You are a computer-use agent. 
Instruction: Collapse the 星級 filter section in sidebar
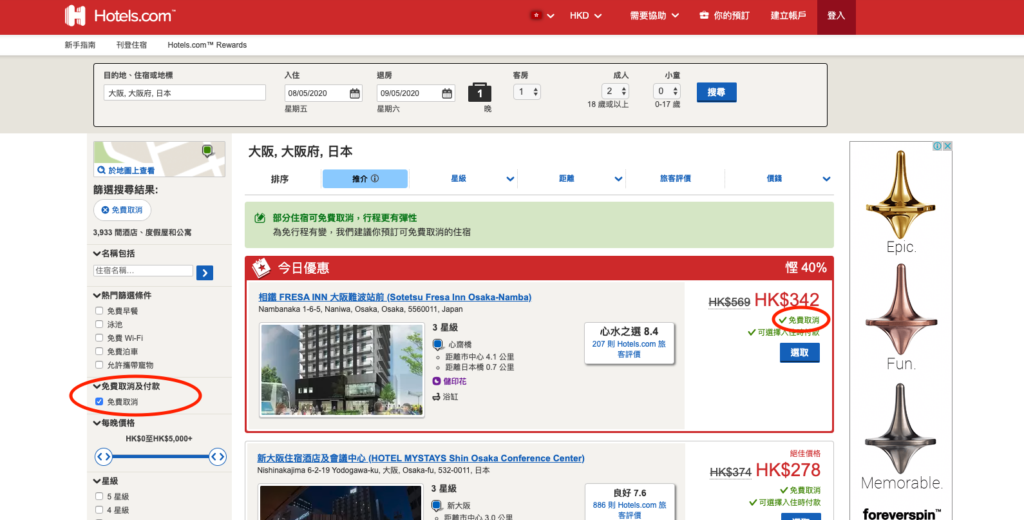point(106,481)
